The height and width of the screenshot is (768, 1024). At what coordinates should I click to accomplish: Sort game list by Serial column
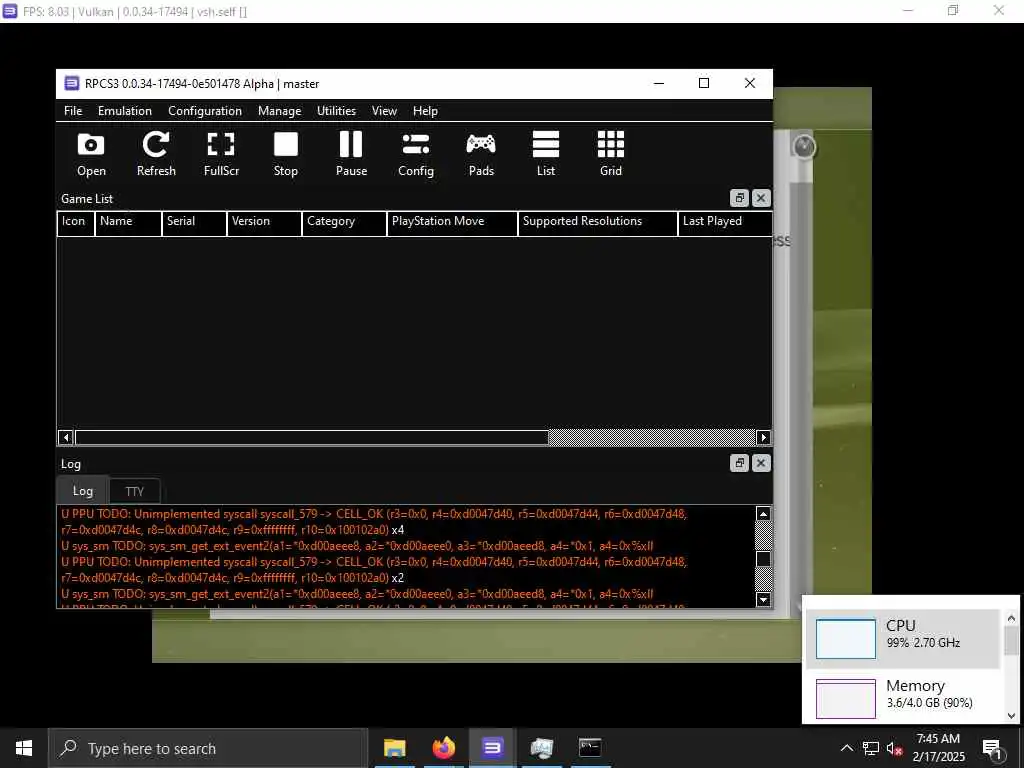click(195, 222)
